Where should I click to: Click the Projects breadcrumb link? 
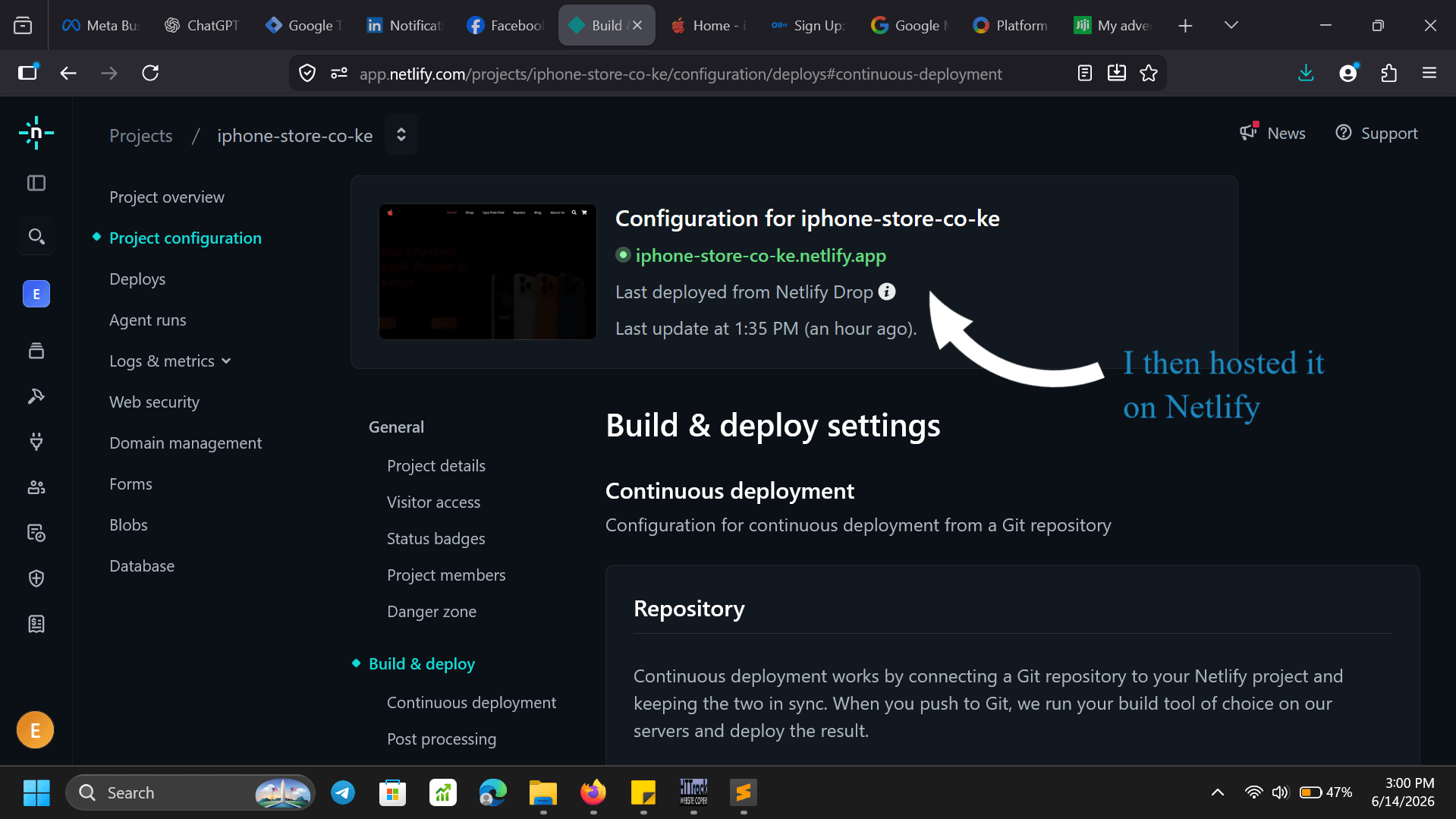pyautogui.click(x=141, y=135)
